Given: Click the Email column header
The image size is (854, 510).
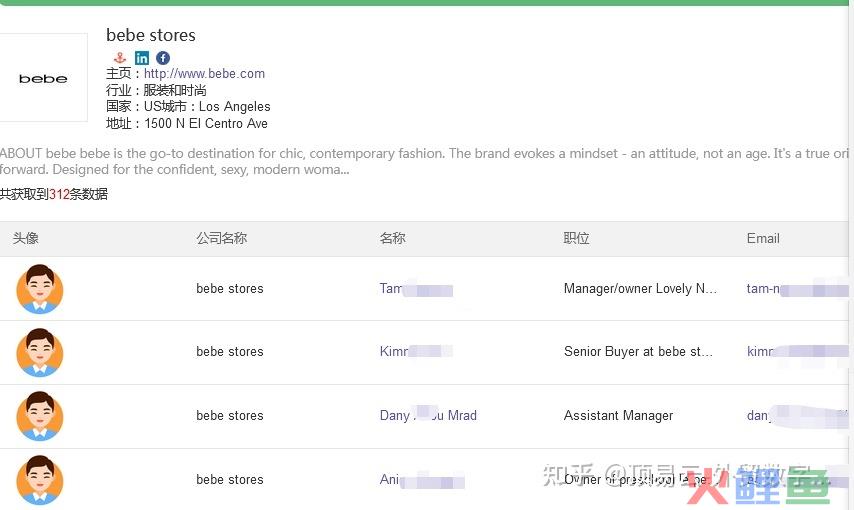Looking at the screenshot, I should point(763,238).
